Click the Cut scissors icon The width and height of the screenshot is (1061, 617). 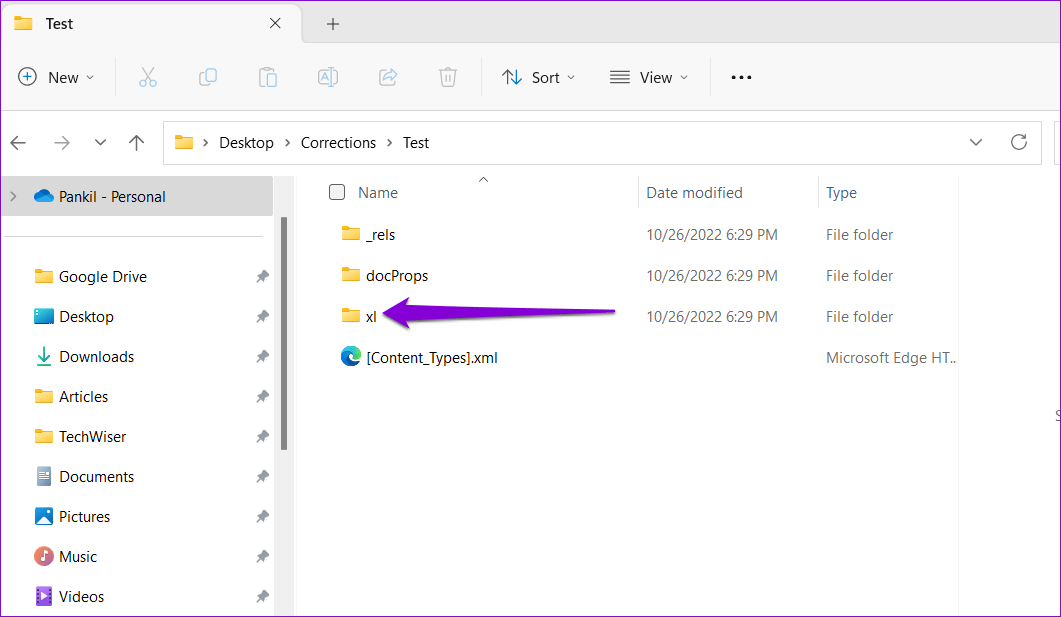pyautogui.click(x=148, y=77)
